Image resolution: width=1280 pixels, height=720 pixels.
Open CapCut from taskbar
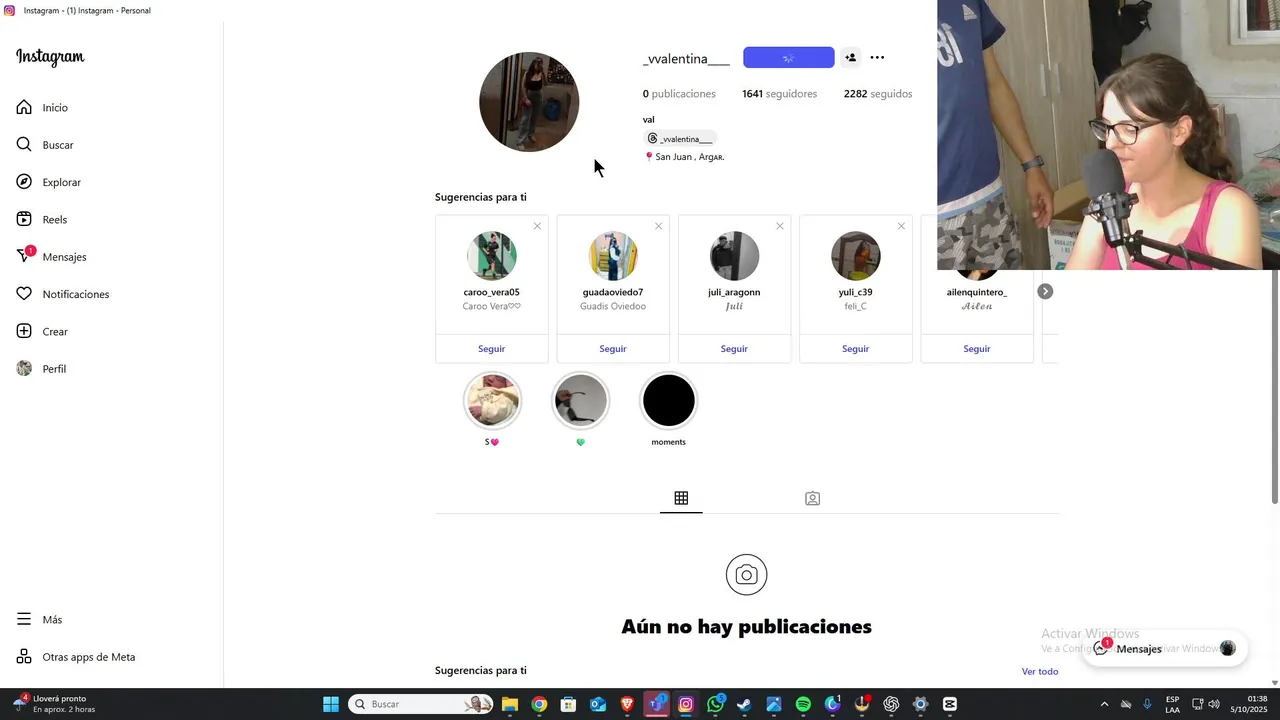(x=950, y=704)
